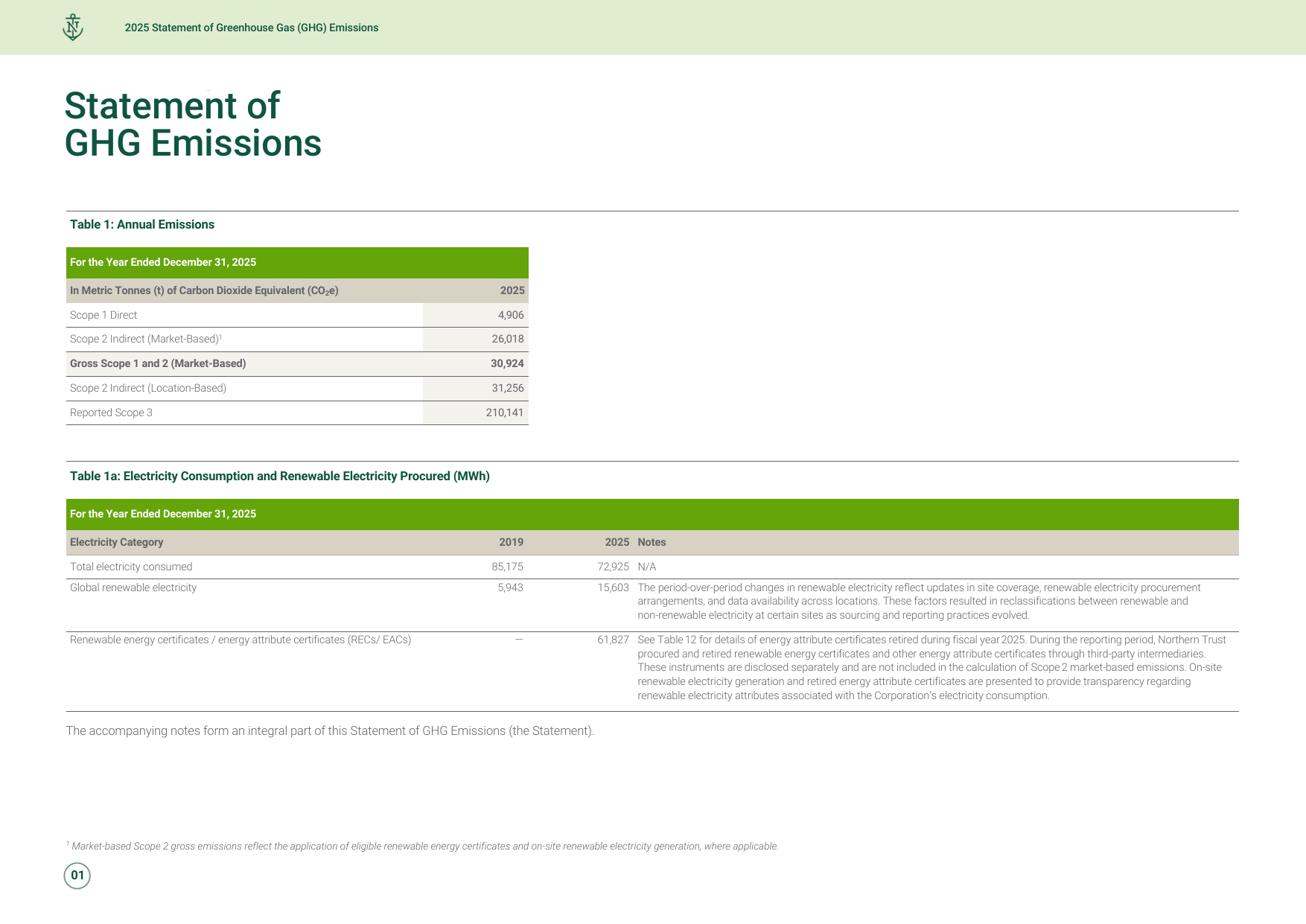Click the page number 01 badge
1306x924 pixels.
click(77, 876)
